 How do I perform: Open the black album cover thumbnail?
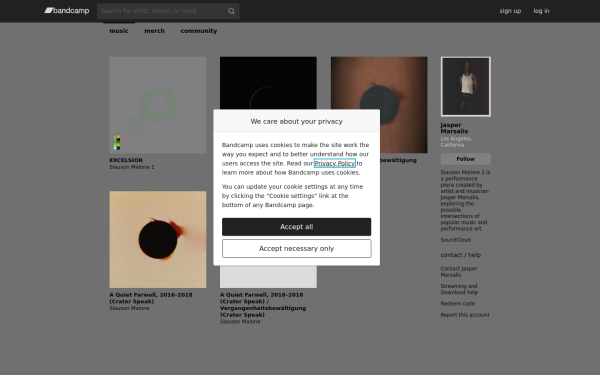pos(268,83)
